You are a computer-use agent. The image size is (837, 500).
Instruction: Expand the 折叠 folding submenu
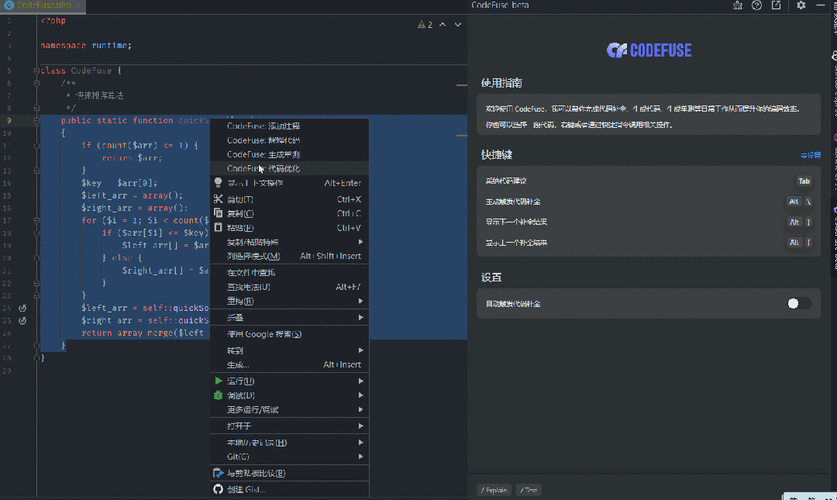click(x=289, y=318)
